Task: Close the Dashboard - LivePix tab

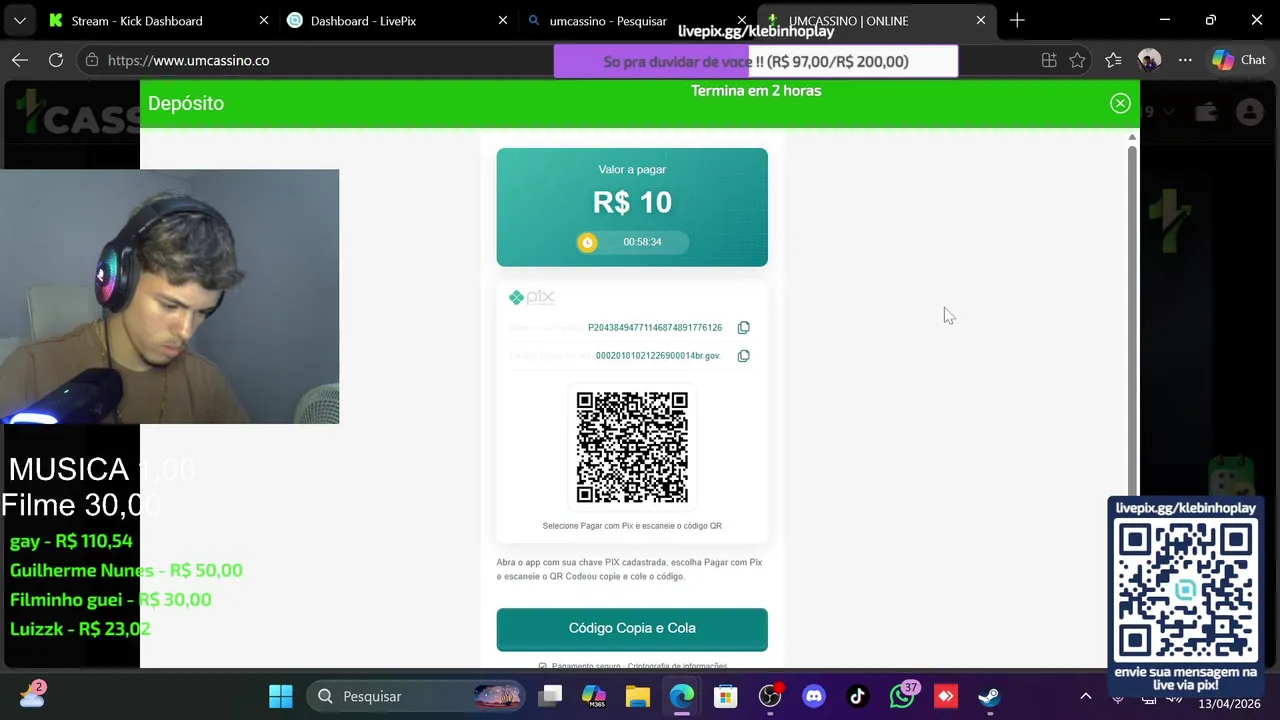Action: 503,20
